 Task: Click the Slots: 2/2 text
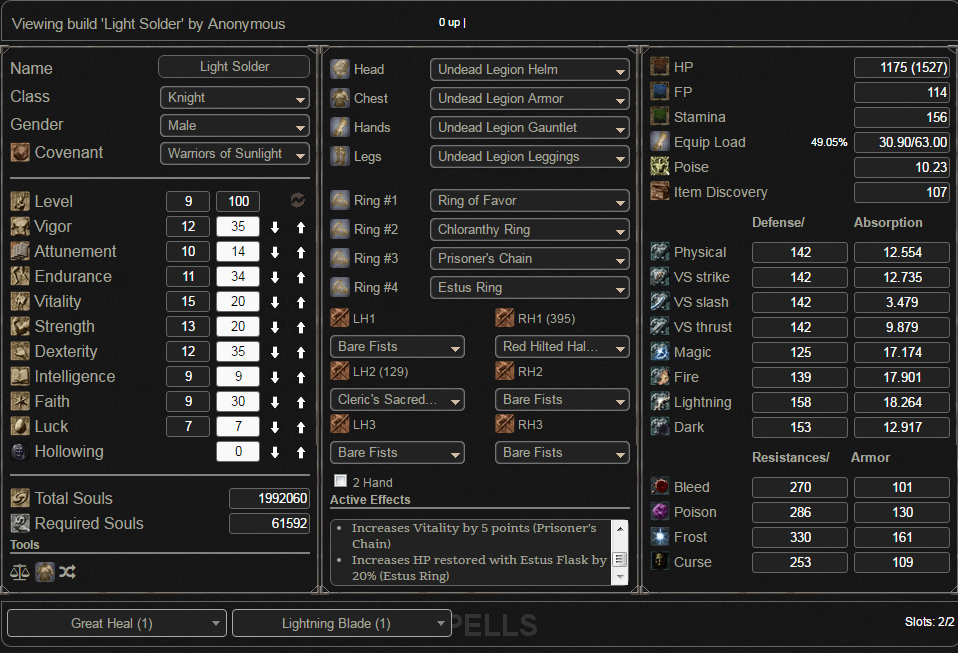929,622
